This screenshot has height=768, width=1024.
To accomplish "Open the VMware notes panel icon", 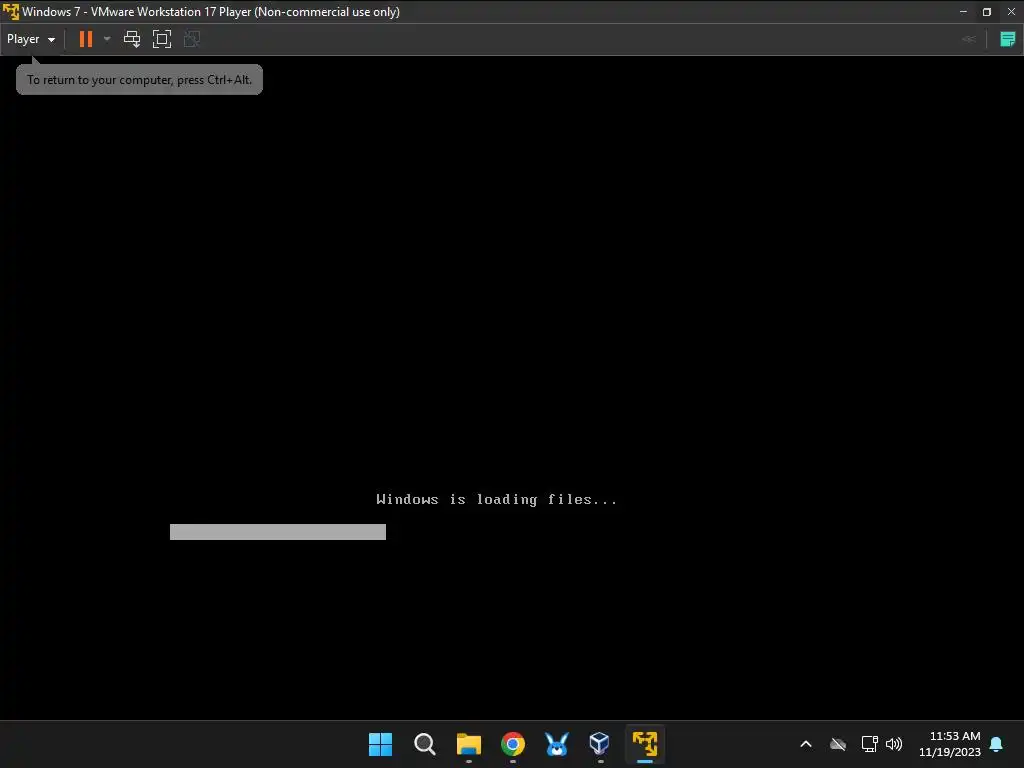I will pos(1008,39).
